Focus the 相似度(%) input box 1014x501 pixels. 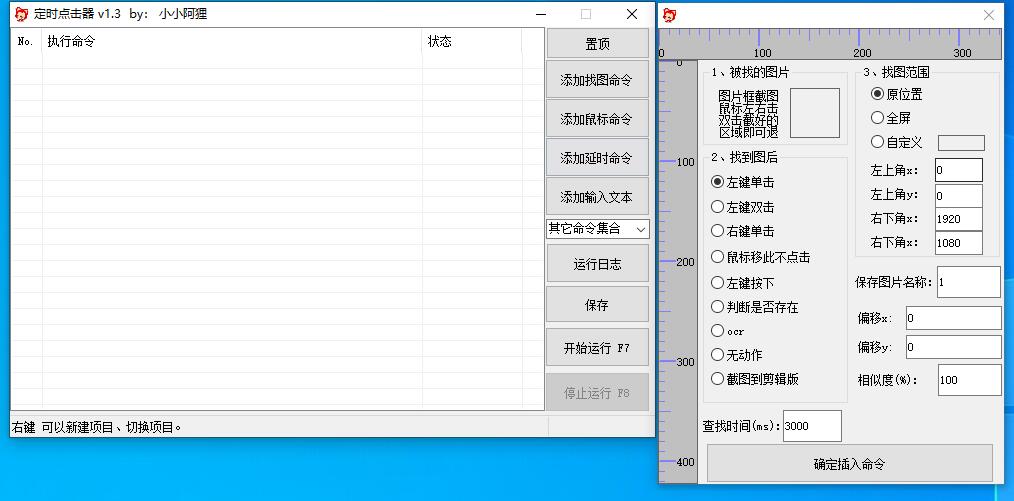968,380
